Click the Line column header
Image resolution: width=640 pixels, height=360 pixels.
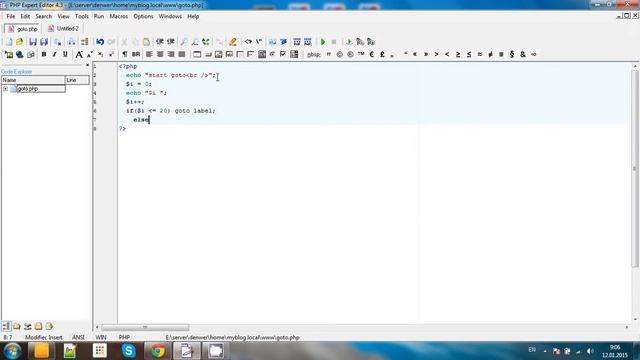(x=77, y=80)
